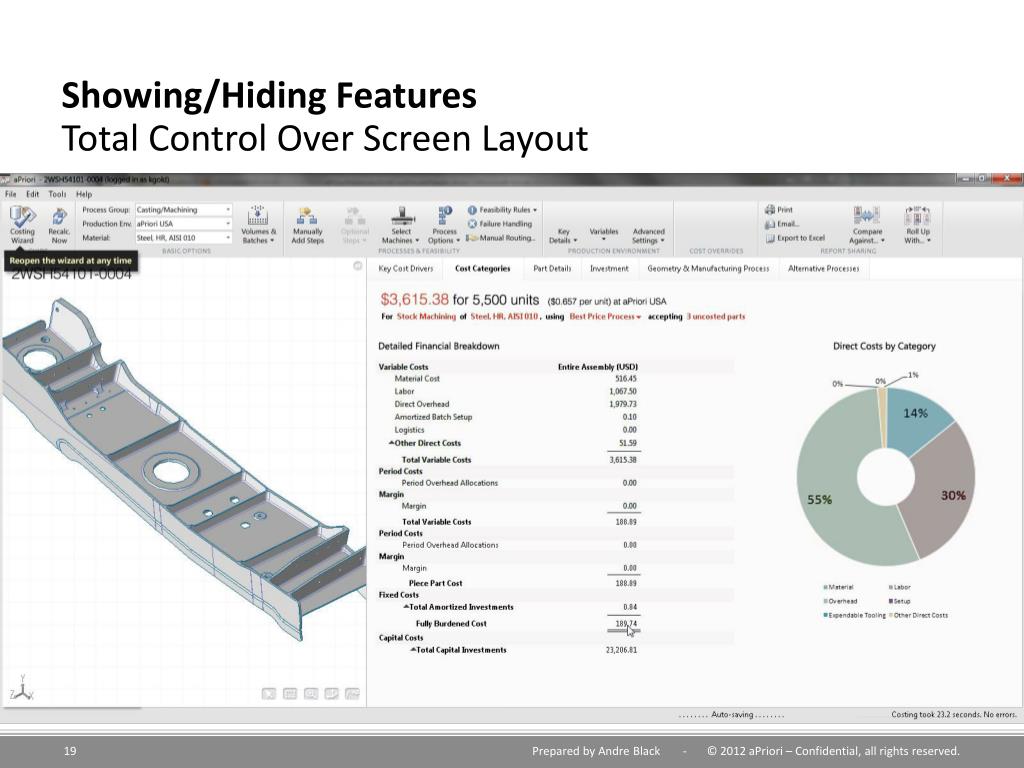Screen dimensions: 1024x768
Task: Click the Steel, HR, AISI 010 link
Action: pos(504,317)
